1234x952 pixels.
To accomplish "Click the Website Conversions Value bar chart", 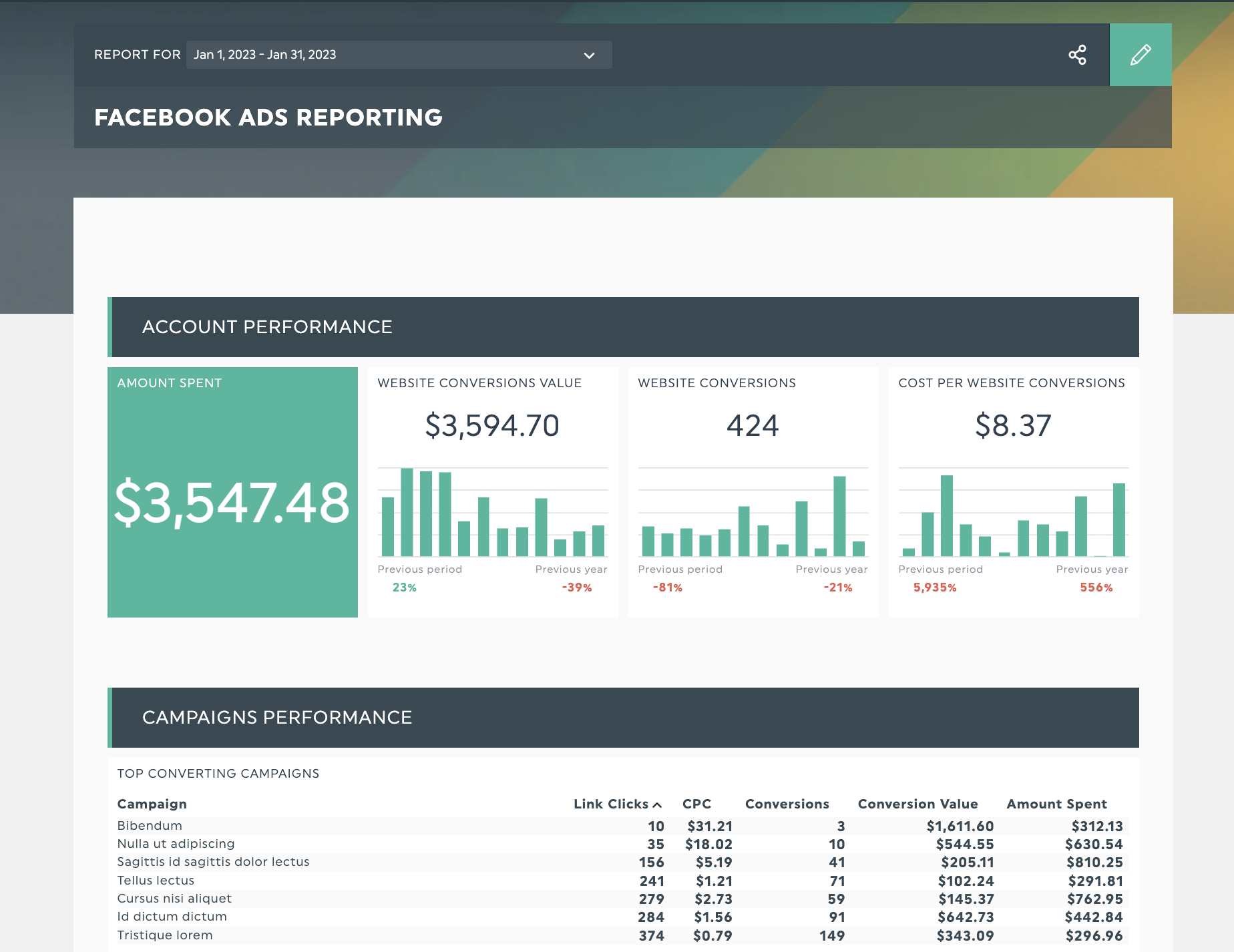I will coord(493,512).
